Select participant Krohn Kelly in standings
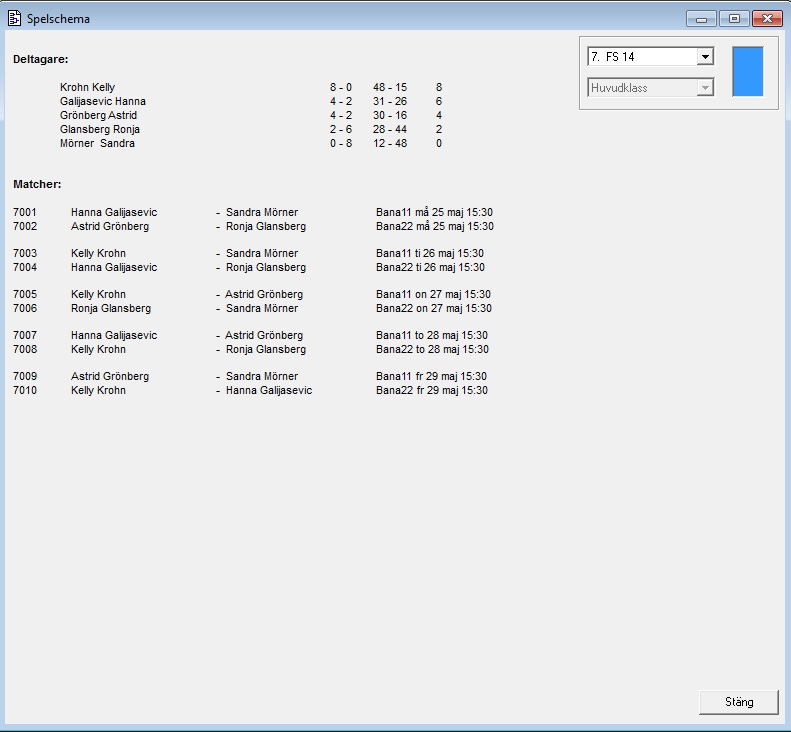 click(x=87, y=88)
